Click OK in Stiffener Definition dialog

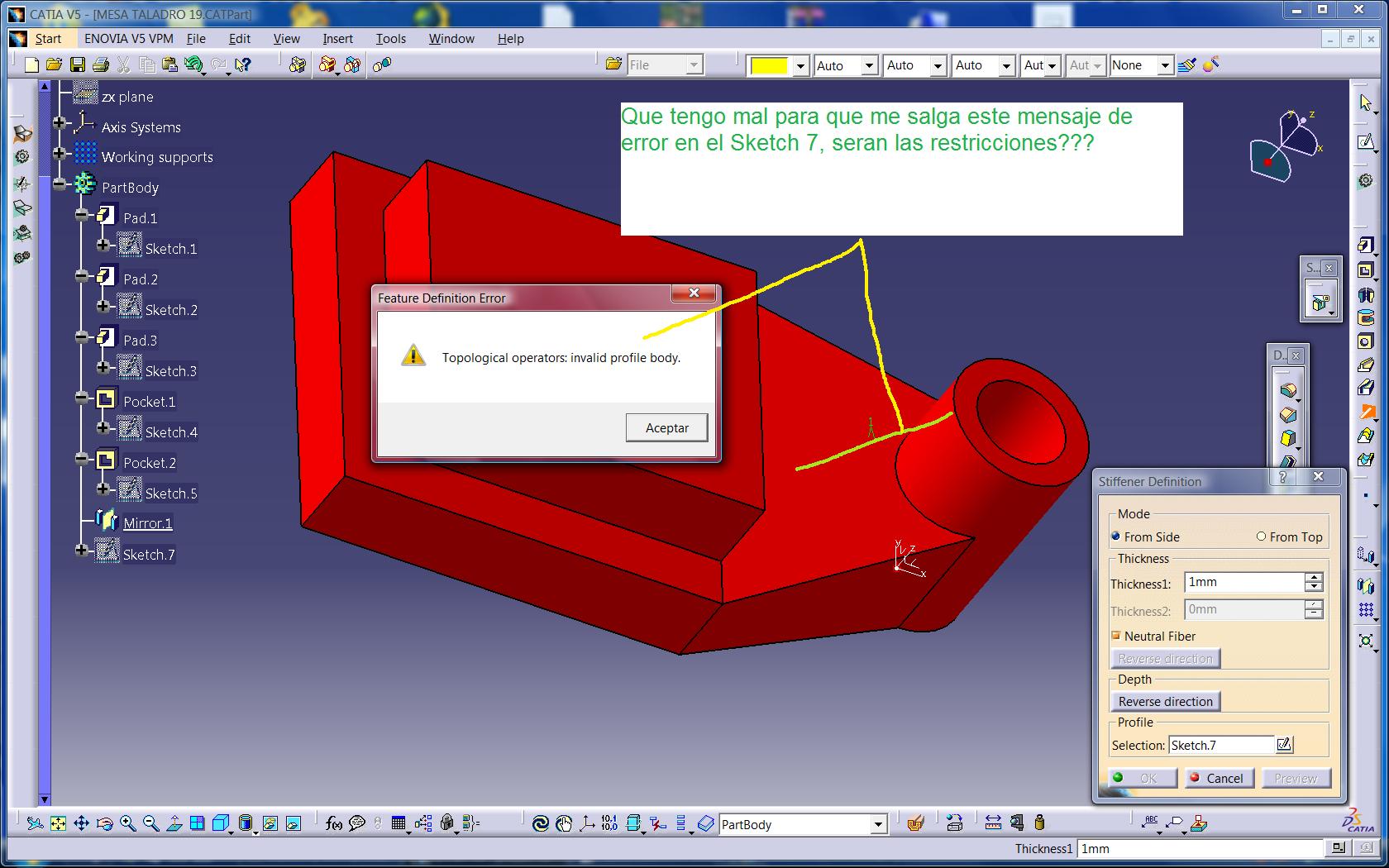1143,778
